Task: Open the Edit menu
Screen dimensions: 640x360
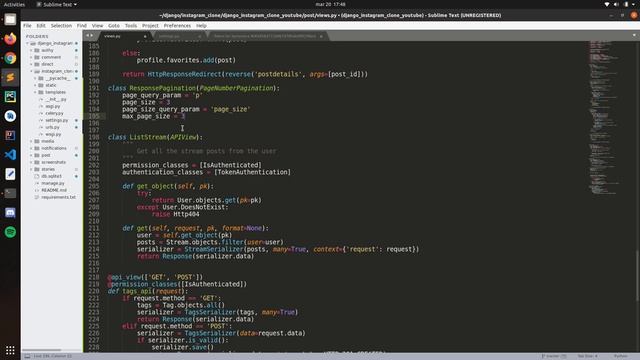Action: [41, 25]
